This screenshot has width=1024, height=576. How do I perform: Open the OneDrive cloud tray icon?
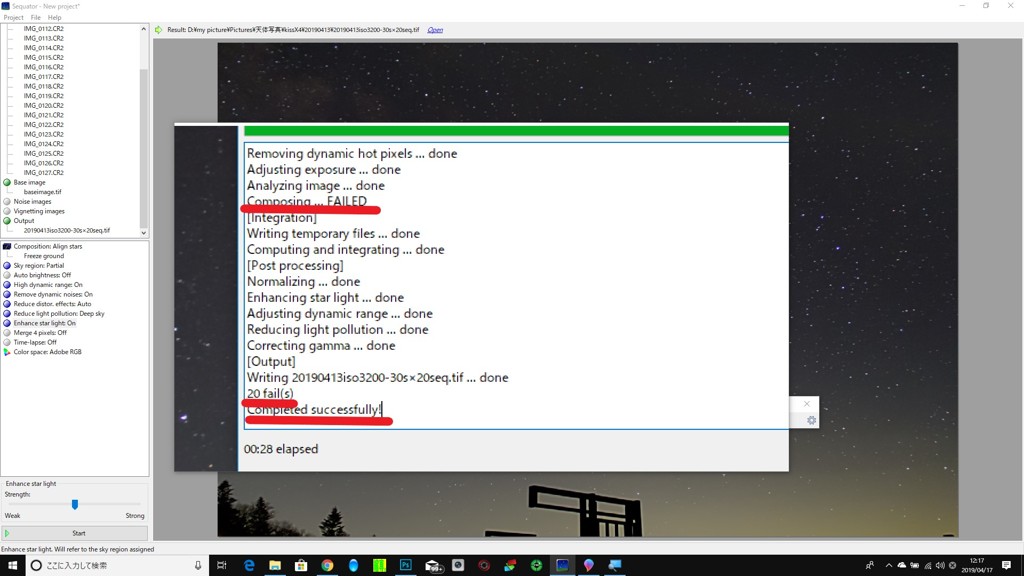pos(902,566)
